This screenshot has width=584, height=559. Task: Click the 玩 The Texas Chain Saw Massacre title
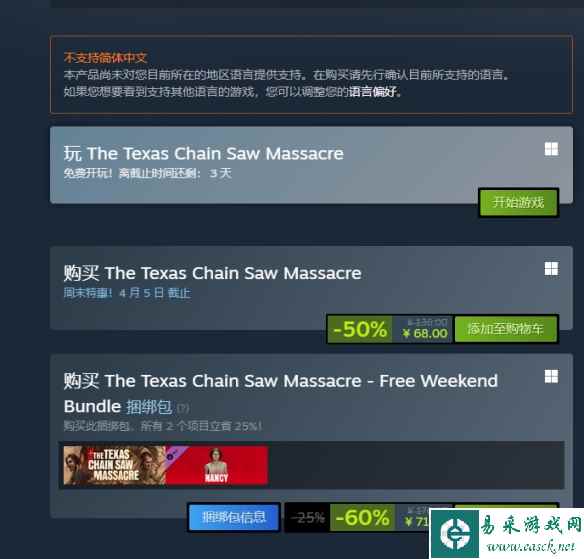pos(203,153)
